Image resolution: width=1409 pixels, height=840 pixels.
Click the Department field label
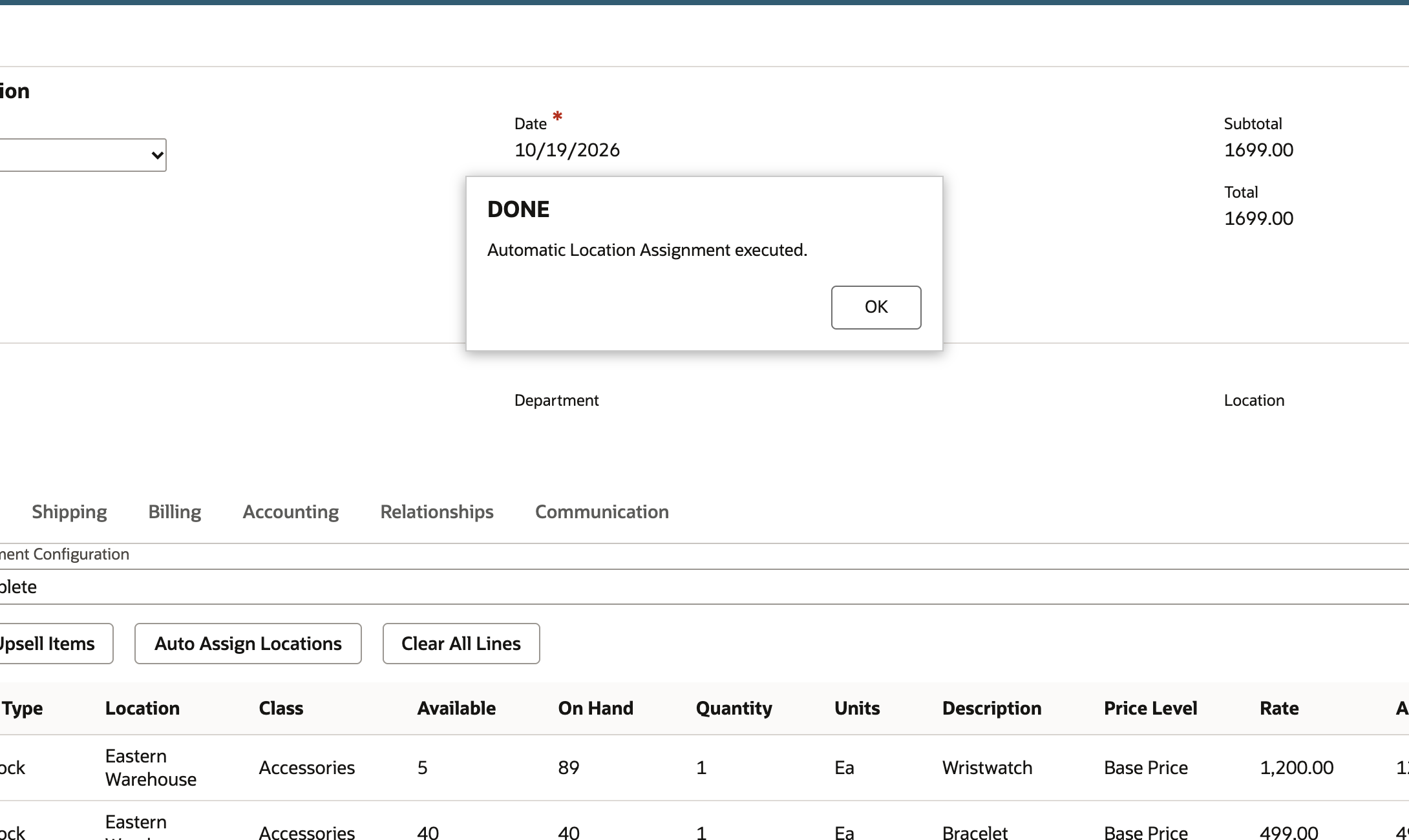[556, 401]
